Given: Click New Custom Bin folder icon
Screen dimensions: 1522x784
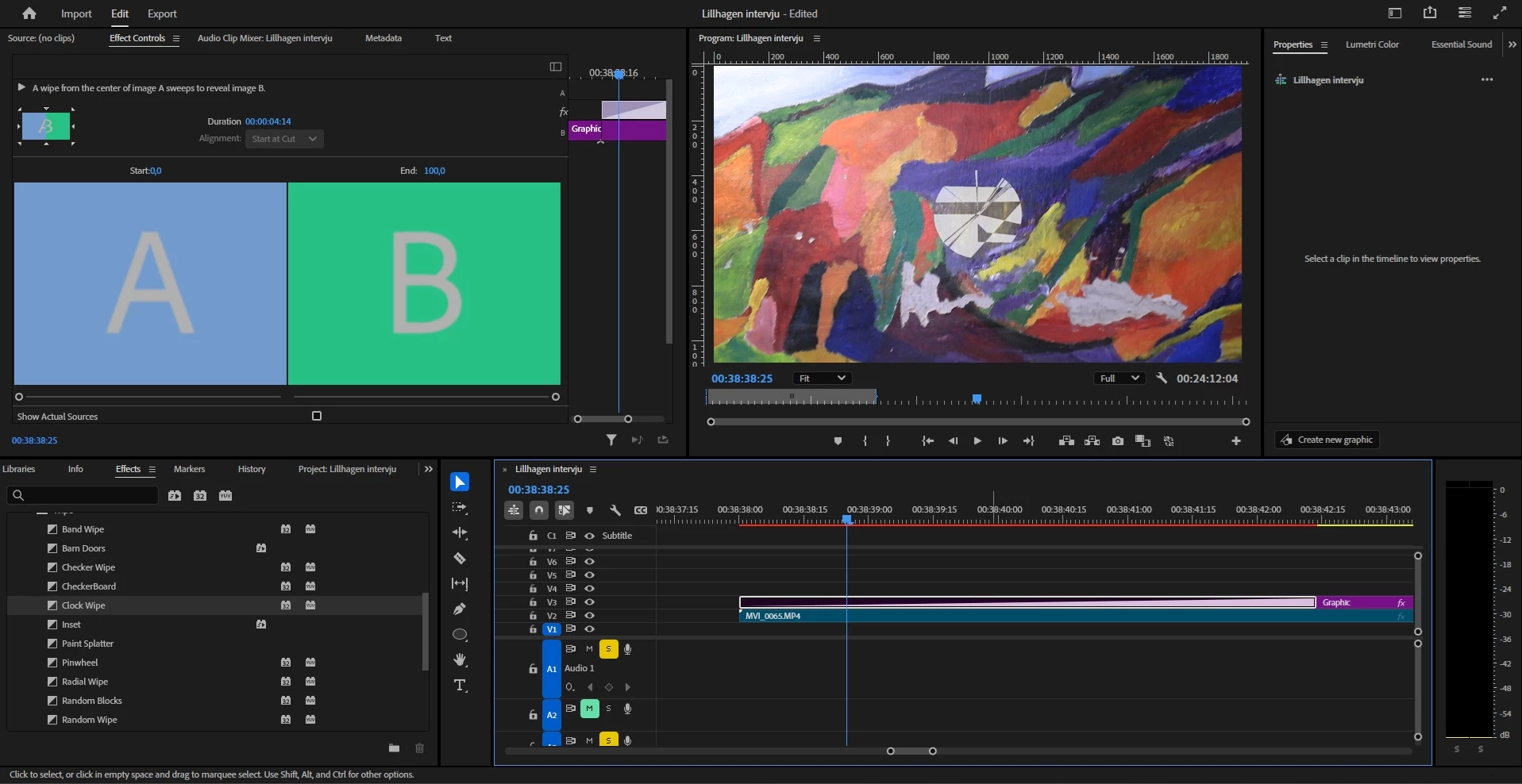Looking at the screenshot, I should point(394,747).
